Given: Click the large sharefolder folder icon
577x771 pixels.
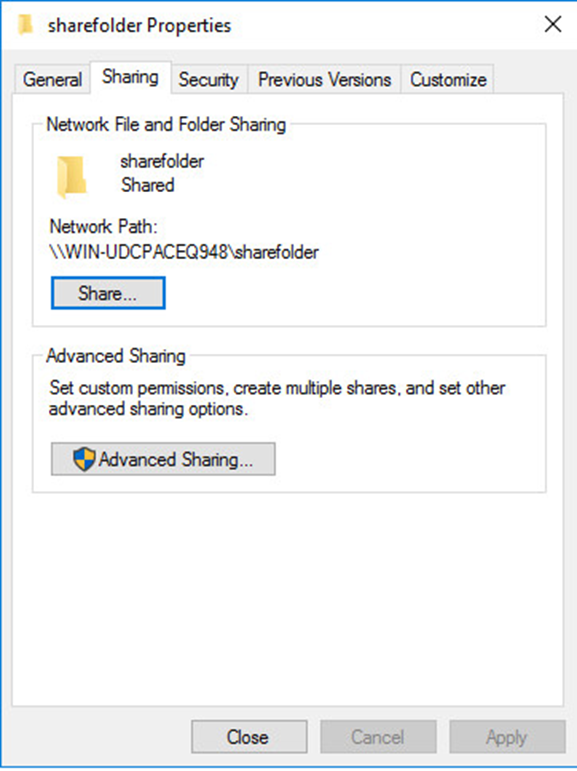Looking at the screenshot, I should (72, 177).
